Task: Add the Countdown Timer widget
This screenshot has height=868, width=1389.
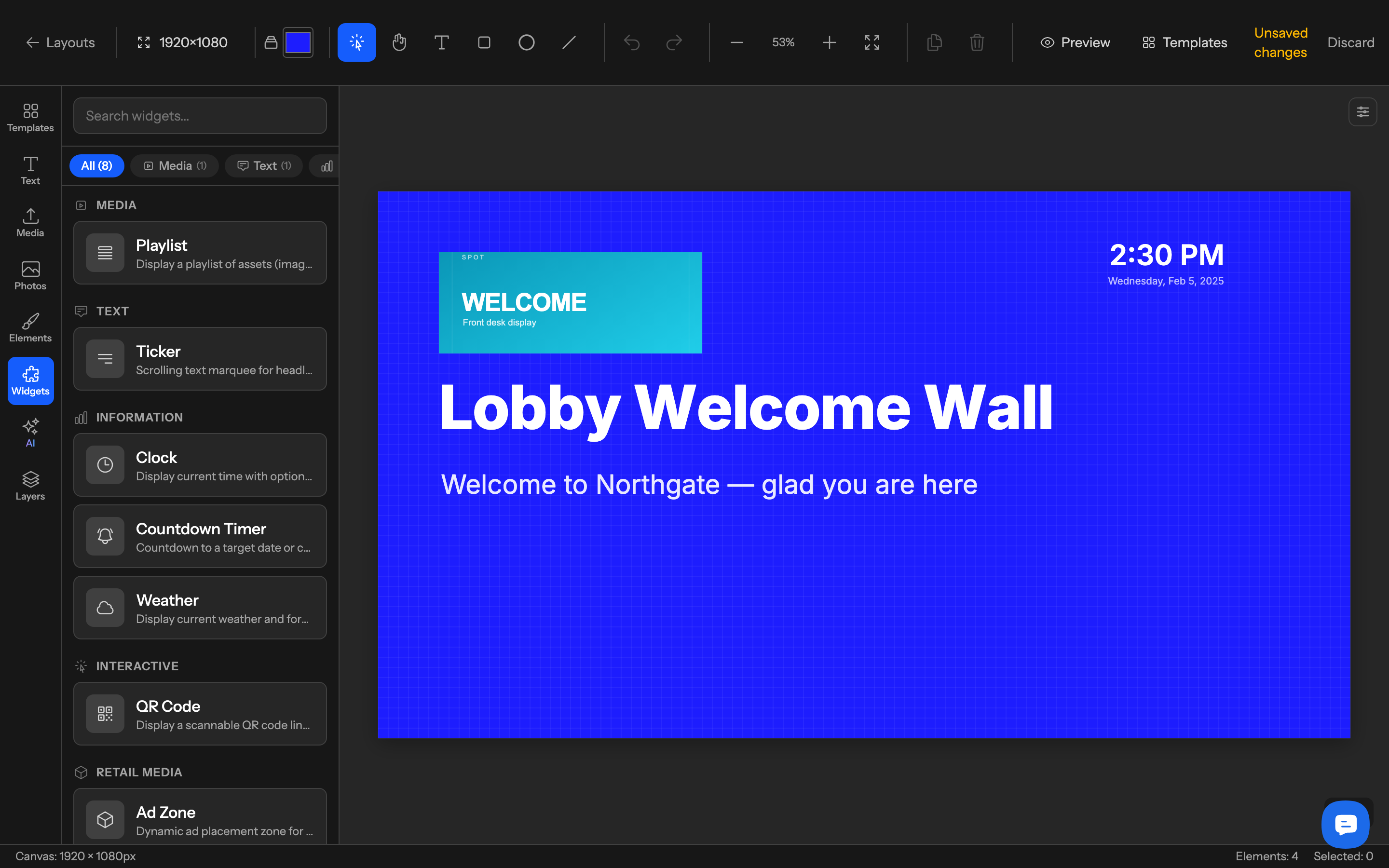Action: click(200, 536)
